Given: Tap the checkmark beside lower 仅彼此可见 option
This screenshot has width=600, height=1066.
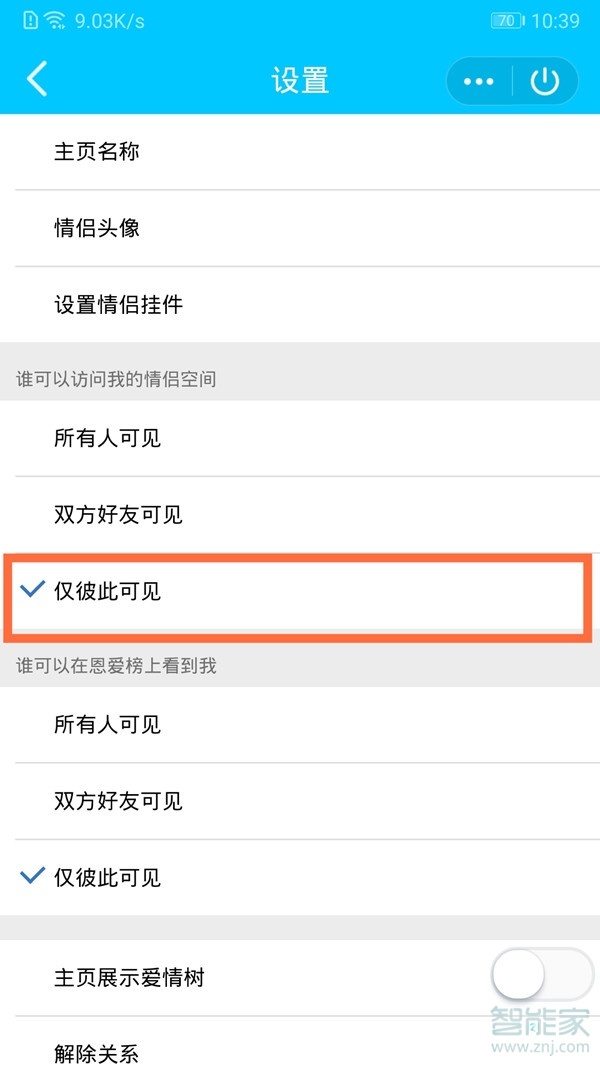Looking at the screenshot, I should point(31,877).
